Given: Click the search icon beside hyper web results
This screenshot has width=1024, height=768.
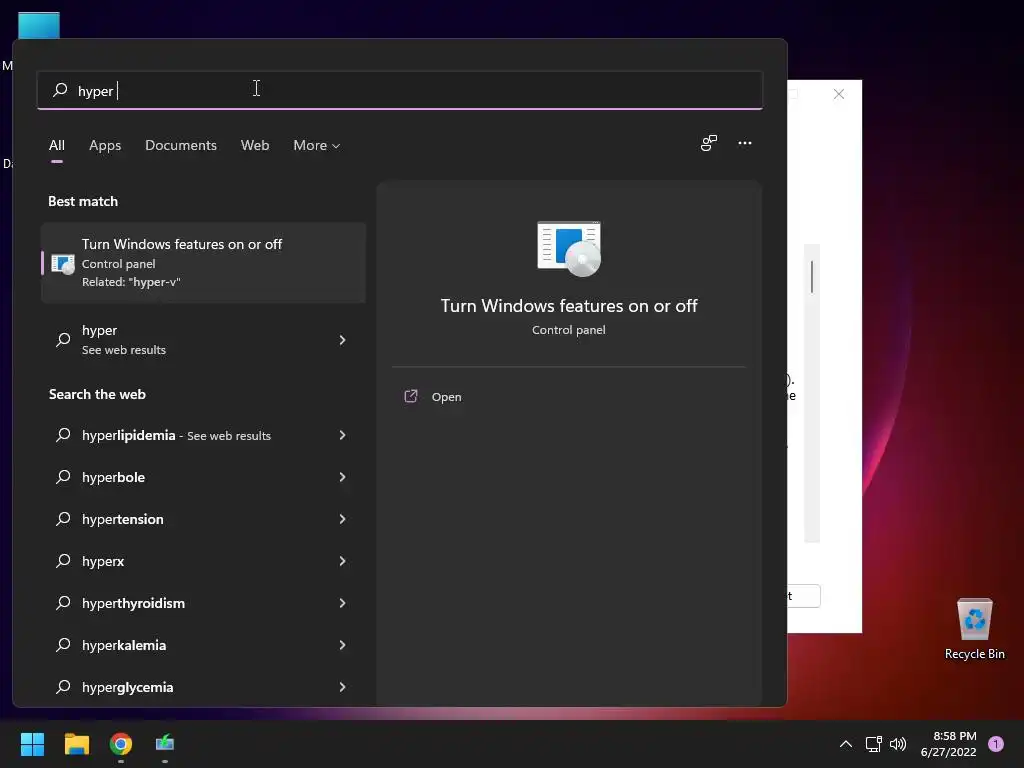Looking at the screenshot, I should point(63,340).
